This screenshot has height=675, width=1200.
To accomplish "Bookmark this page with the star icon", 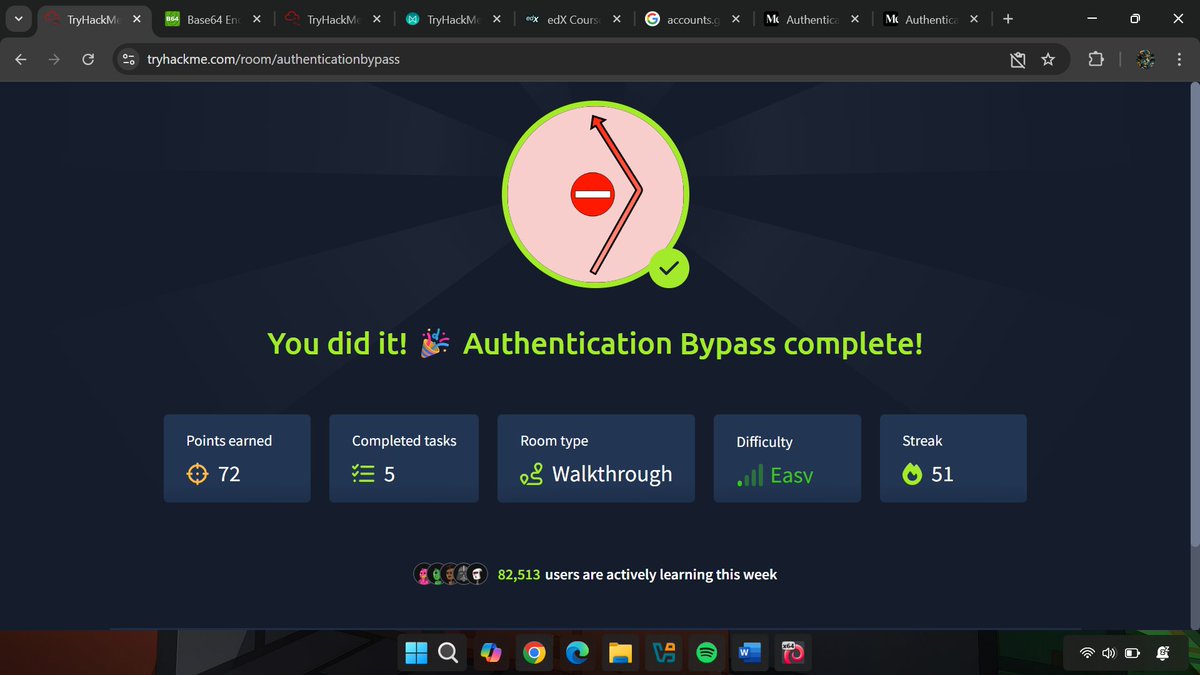I will click(1048, 59).
